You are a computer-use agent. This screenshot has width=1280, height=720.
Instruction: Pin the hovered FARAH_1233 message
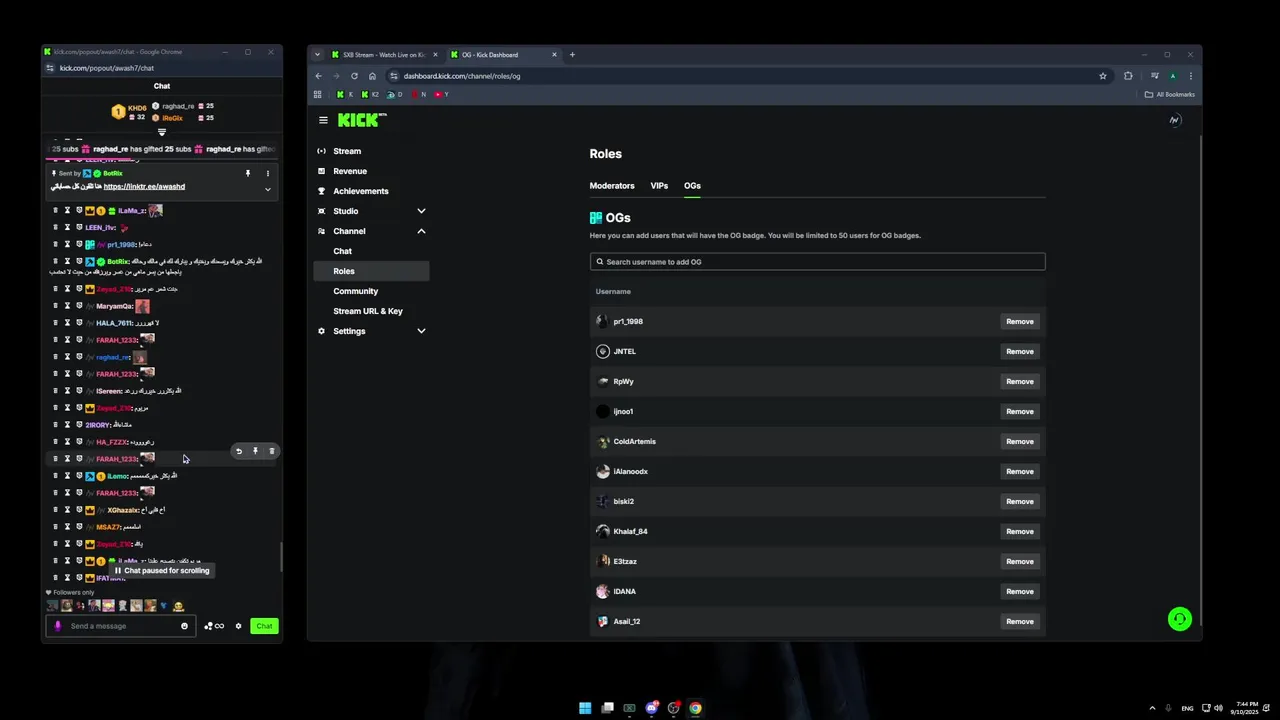tap(255, 451)
